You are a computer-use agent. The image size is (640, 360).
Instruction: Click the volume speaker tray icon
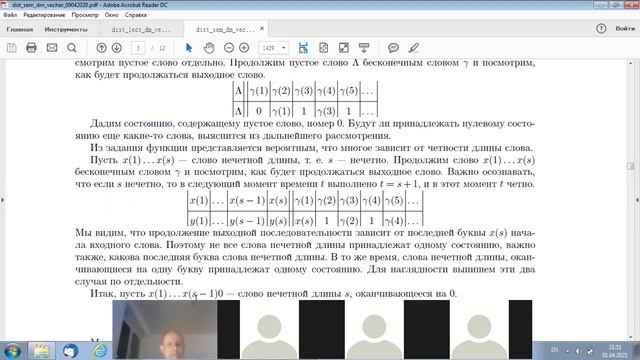(578, 351)
